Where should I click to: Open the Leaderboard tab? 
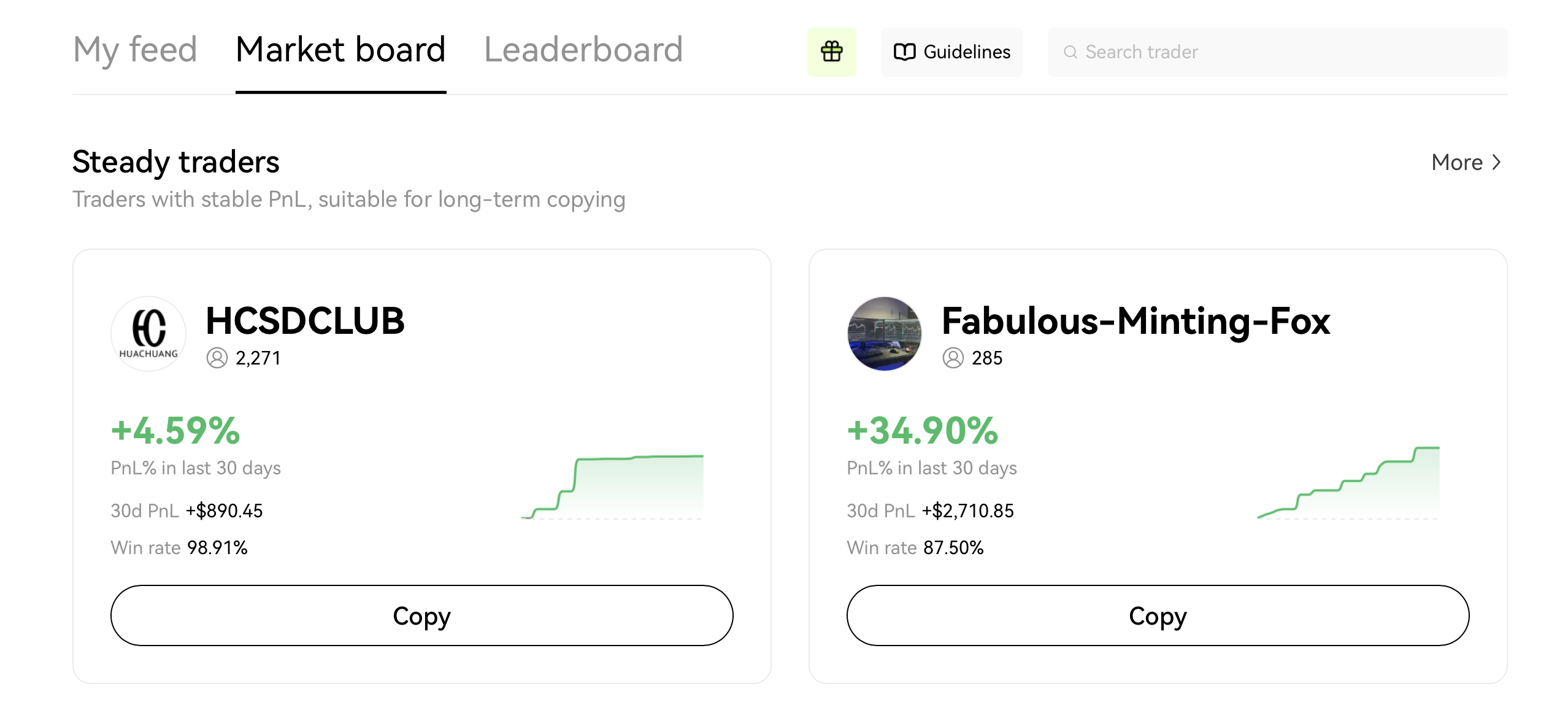[583, 50]
